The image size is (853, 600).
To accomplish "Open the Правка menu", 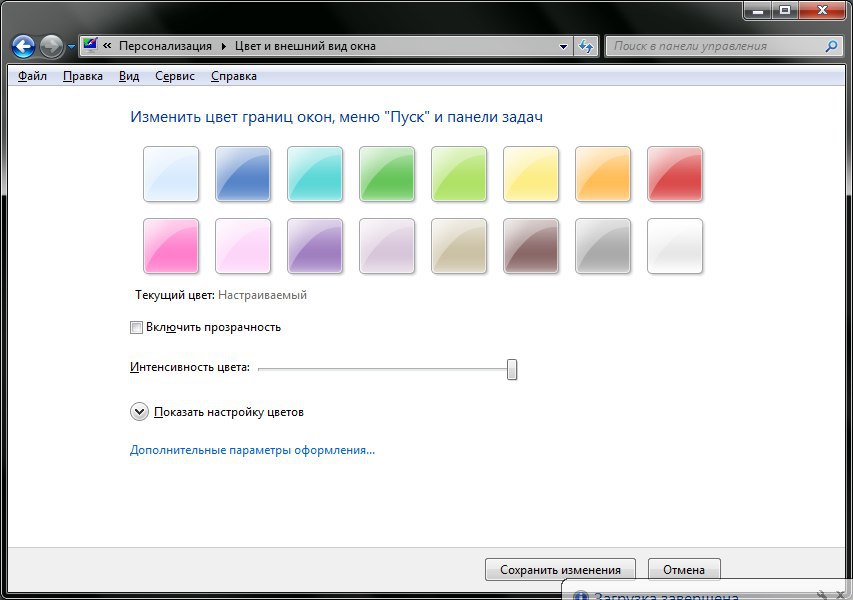I will 83,76.
